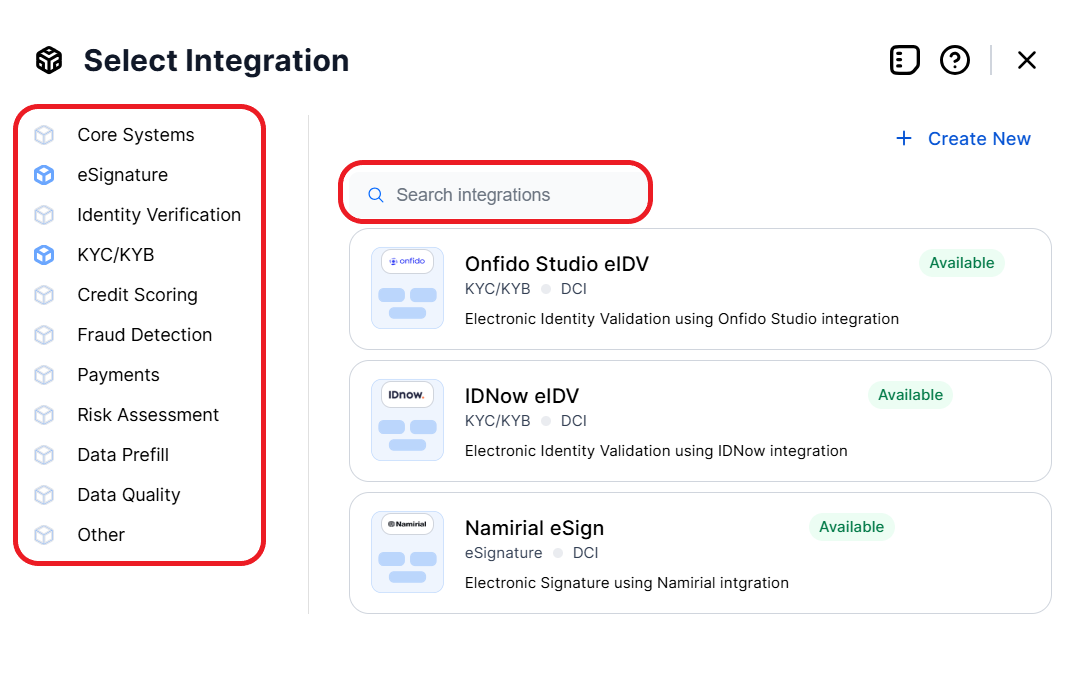Click the magnifier icon in search box
This screenshot has width=1086, height=679.
pos(376,195)
